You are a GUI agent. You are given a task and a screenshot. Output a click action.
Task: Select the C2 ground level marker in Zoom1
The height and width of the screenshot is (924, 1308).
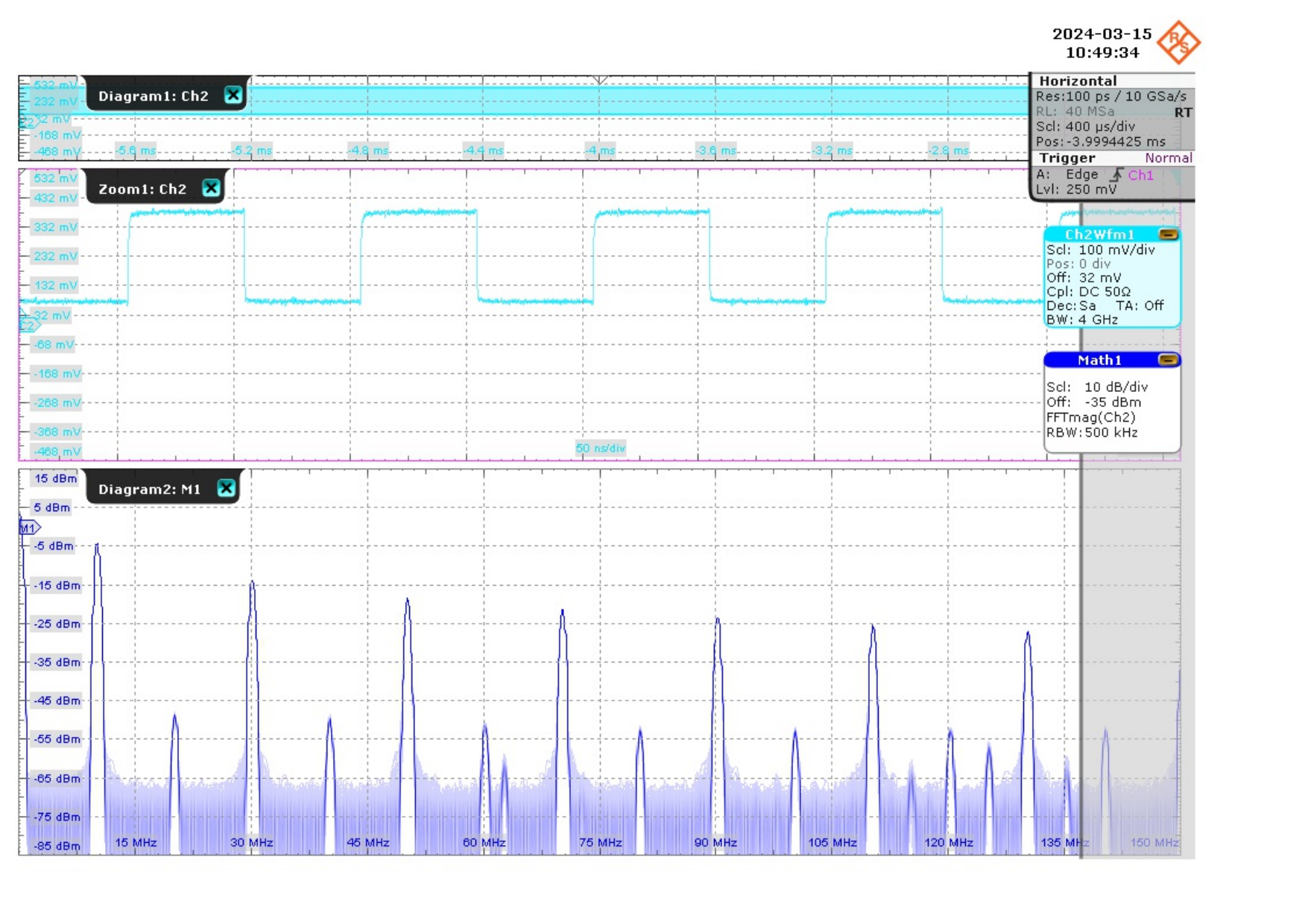pyautogui.click(x=28, y=326)
